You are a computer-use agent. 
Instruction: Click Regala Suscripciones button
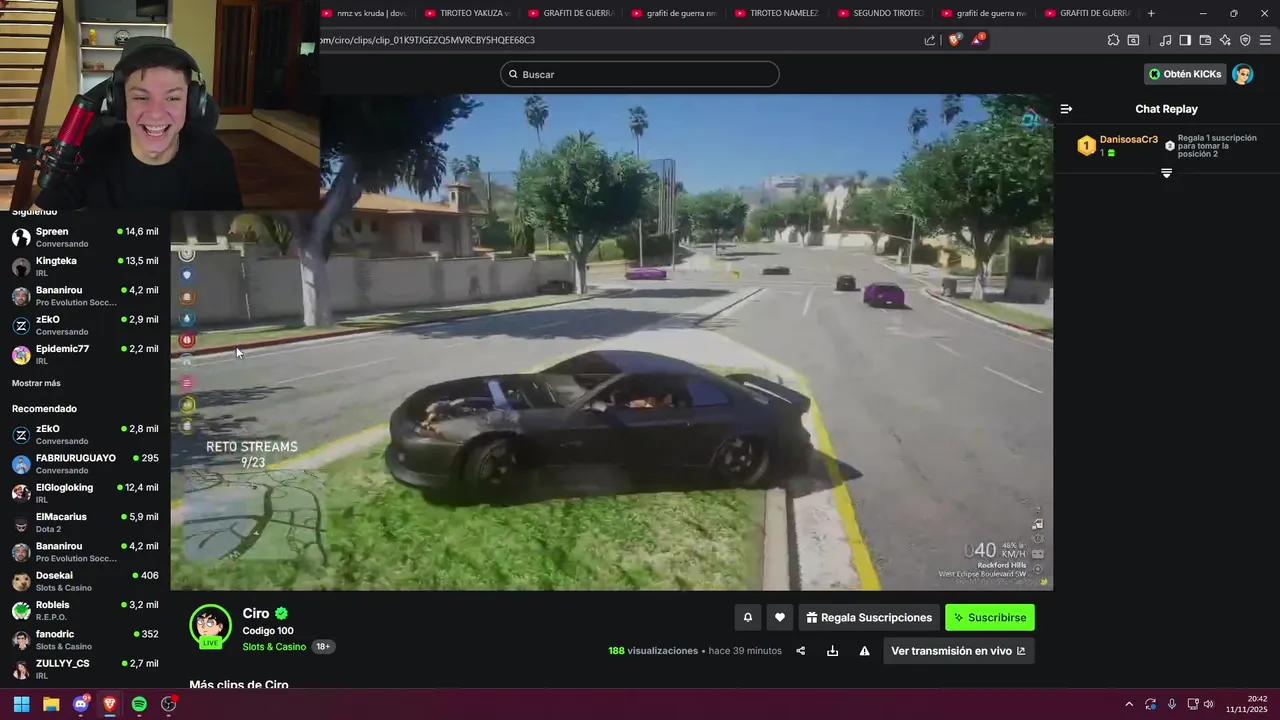pyautogui.click(x=870, y=618)
